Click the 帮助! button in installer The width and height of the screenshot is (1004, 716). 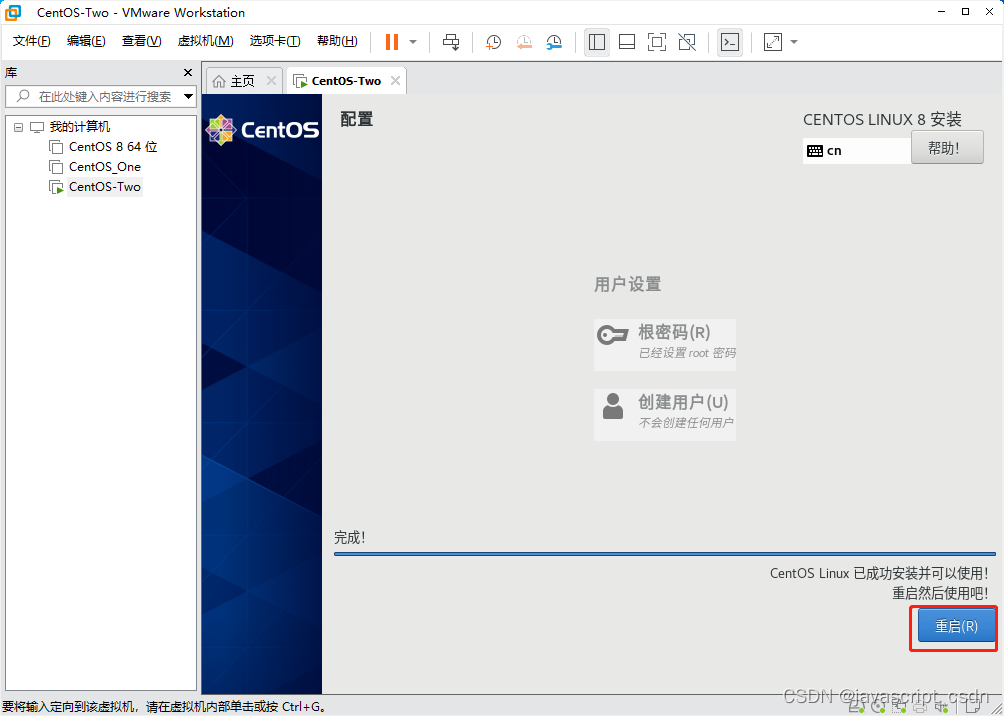[947, 147]
